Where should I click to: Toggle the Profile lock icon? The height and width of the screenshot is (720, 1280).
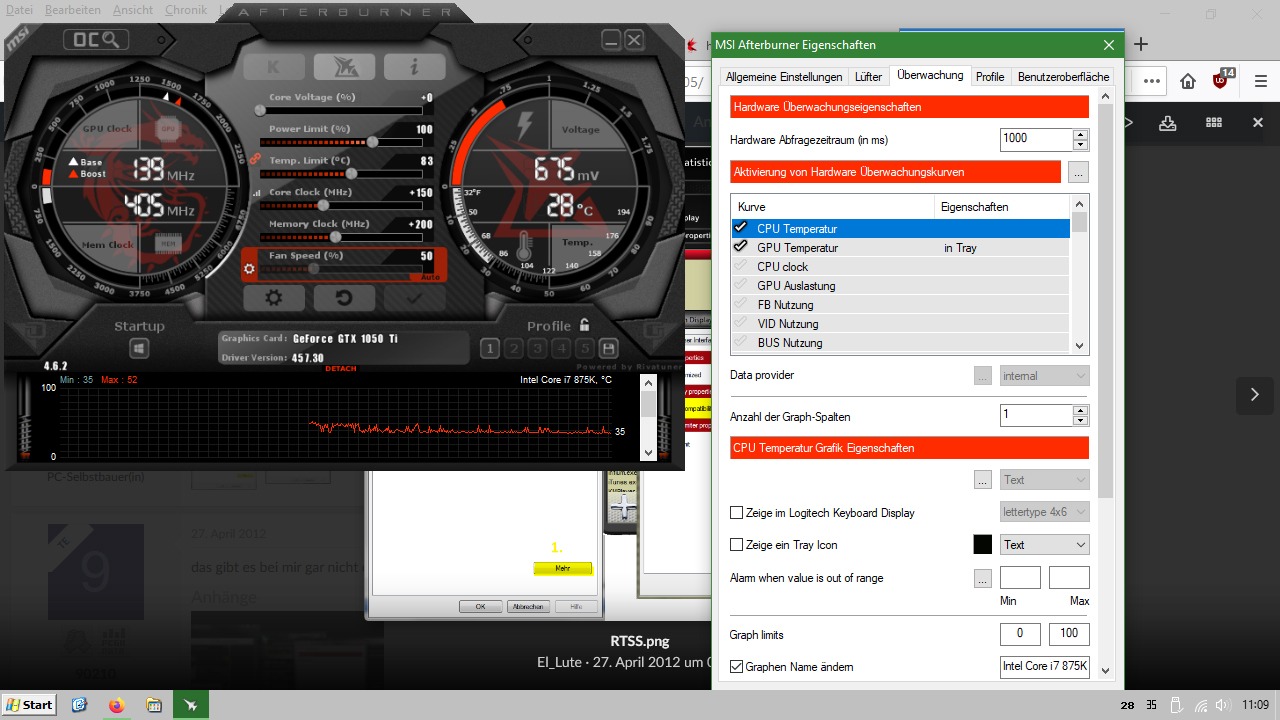pyautogui.click(x=584, y=325)
